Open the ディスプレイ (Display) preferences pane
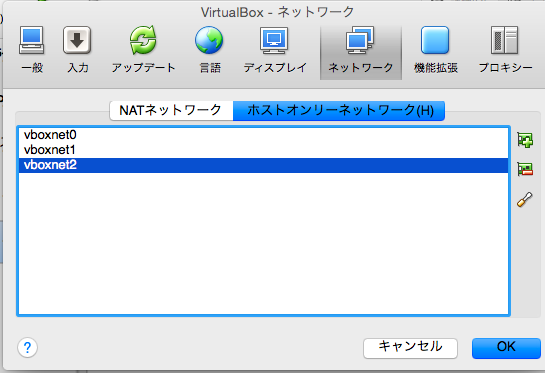This screenshot has width=545, height=373. coord(275,50)
